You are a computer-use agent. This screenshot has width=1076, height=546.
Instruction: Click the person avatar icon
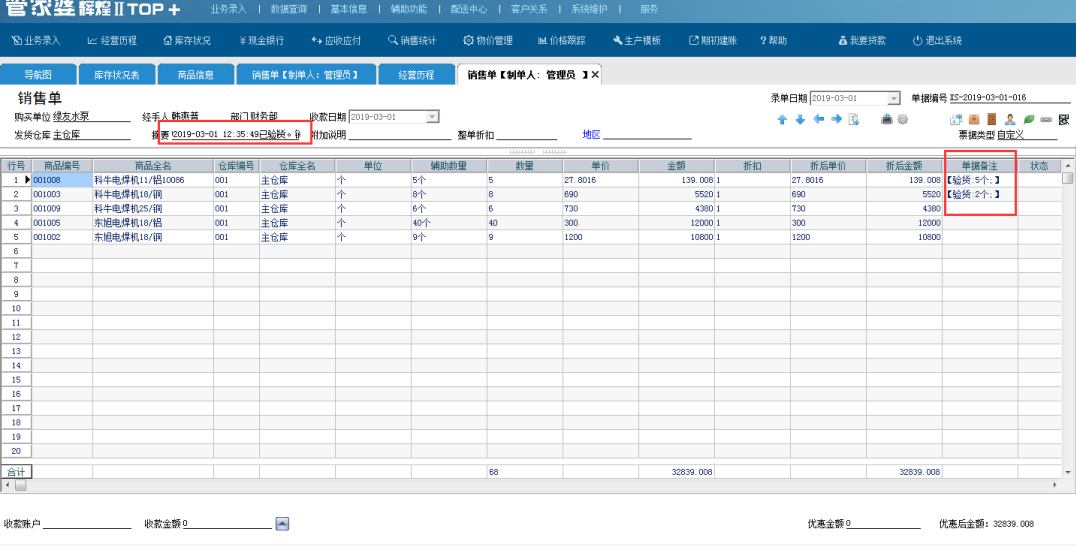click(1010, 119)
